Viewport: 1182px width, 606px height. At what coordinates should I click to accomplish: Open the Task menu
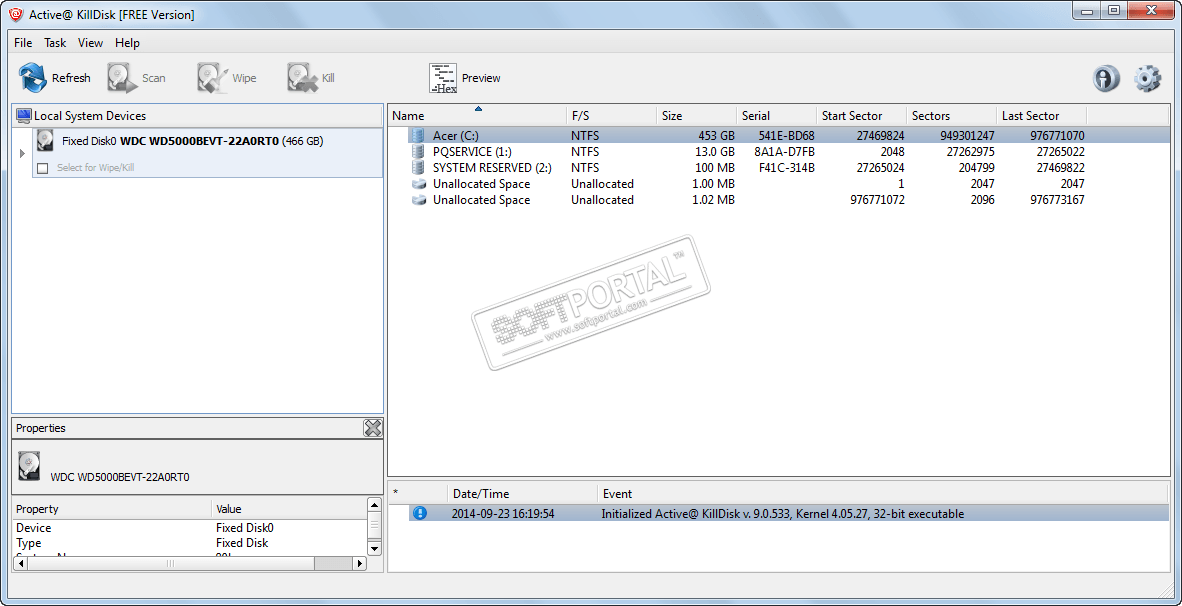pyautogui.click(x=55, y=43)
